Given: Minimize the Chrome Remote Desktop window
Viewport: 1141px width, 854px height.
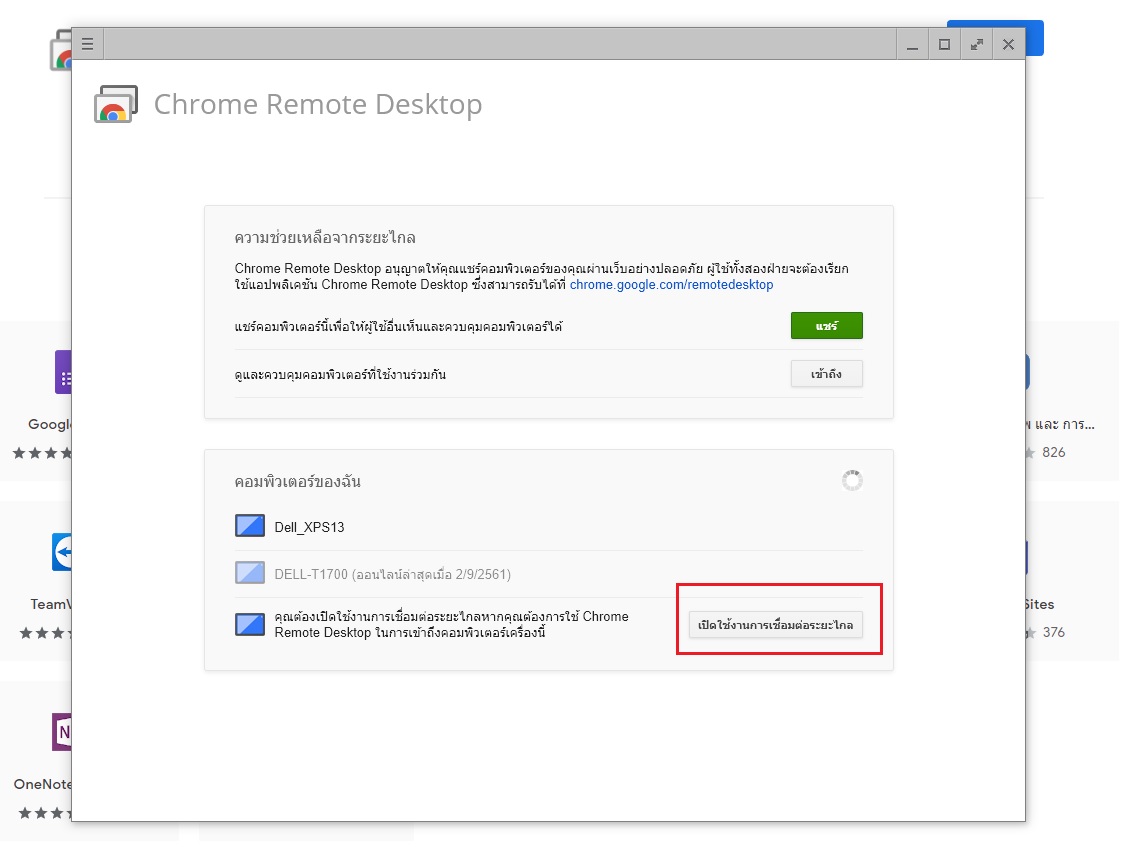Looking at the screenshot, I should click(x=913, y=44).
